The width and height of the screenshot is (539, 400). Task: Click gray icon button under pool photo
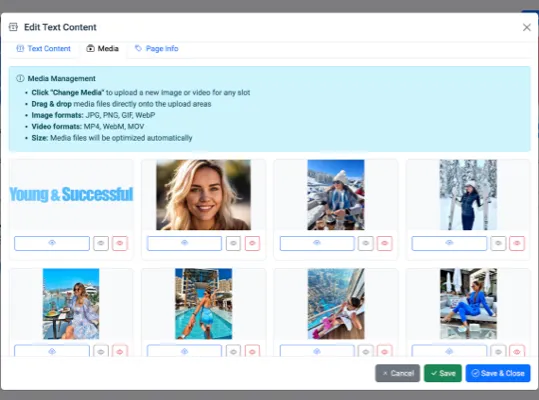(233, 351)
